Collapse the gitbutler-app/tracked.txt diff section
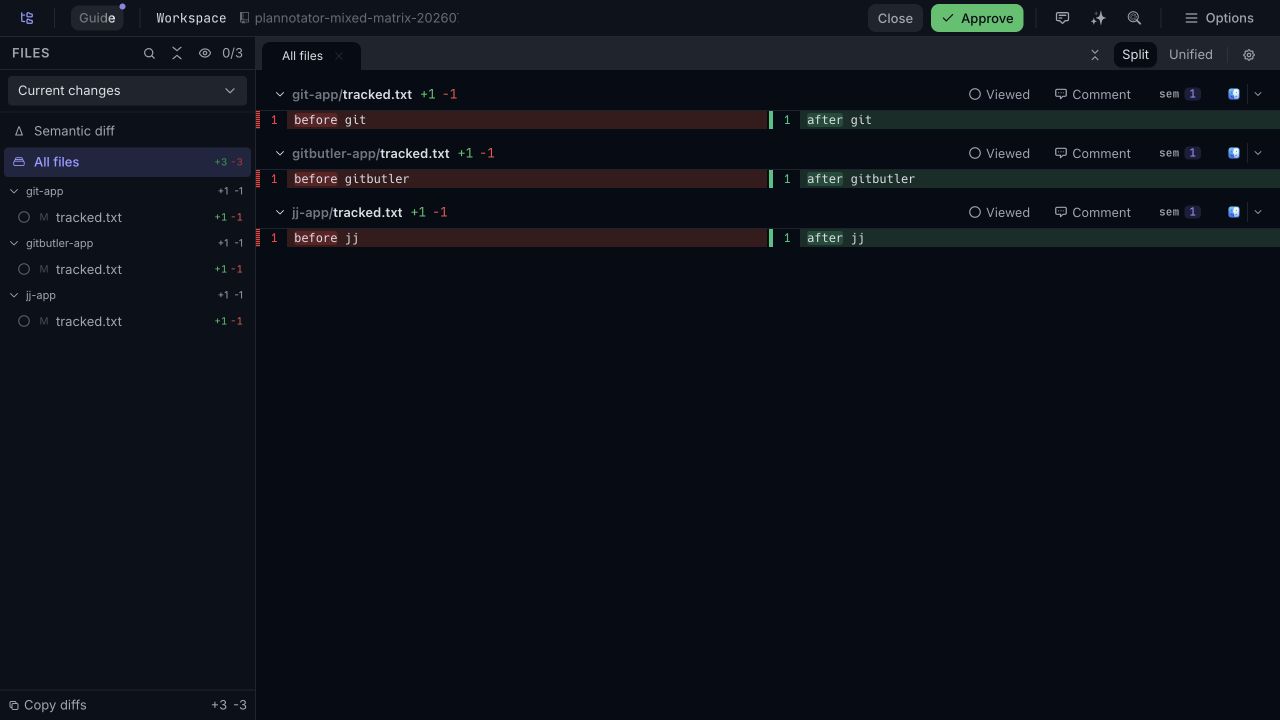The width and height of the screenshot is (1280, 720). click(x=280, y=153)
